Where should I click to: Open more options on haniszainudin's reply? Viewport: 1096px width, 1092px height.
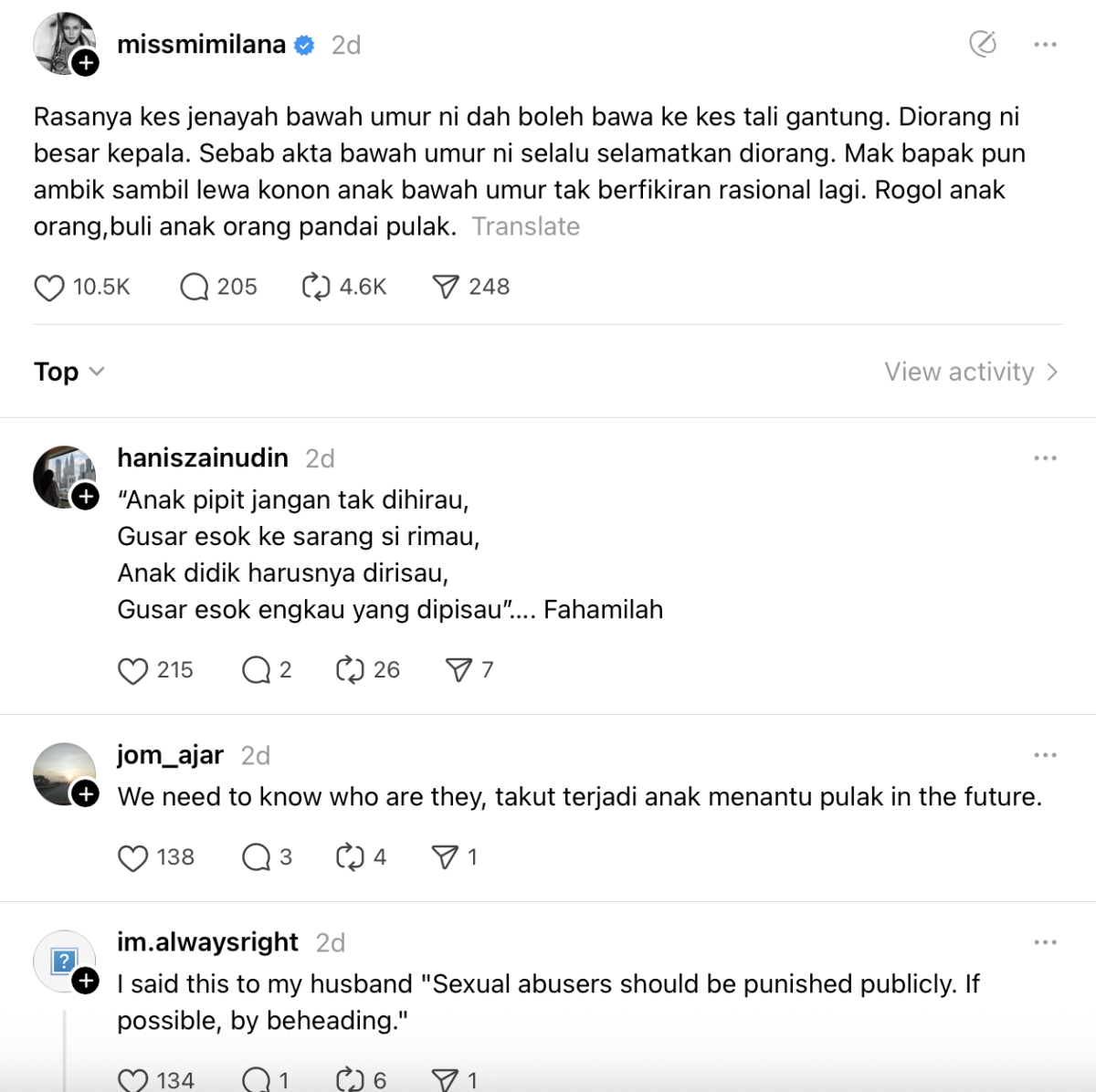[1045, 458]
